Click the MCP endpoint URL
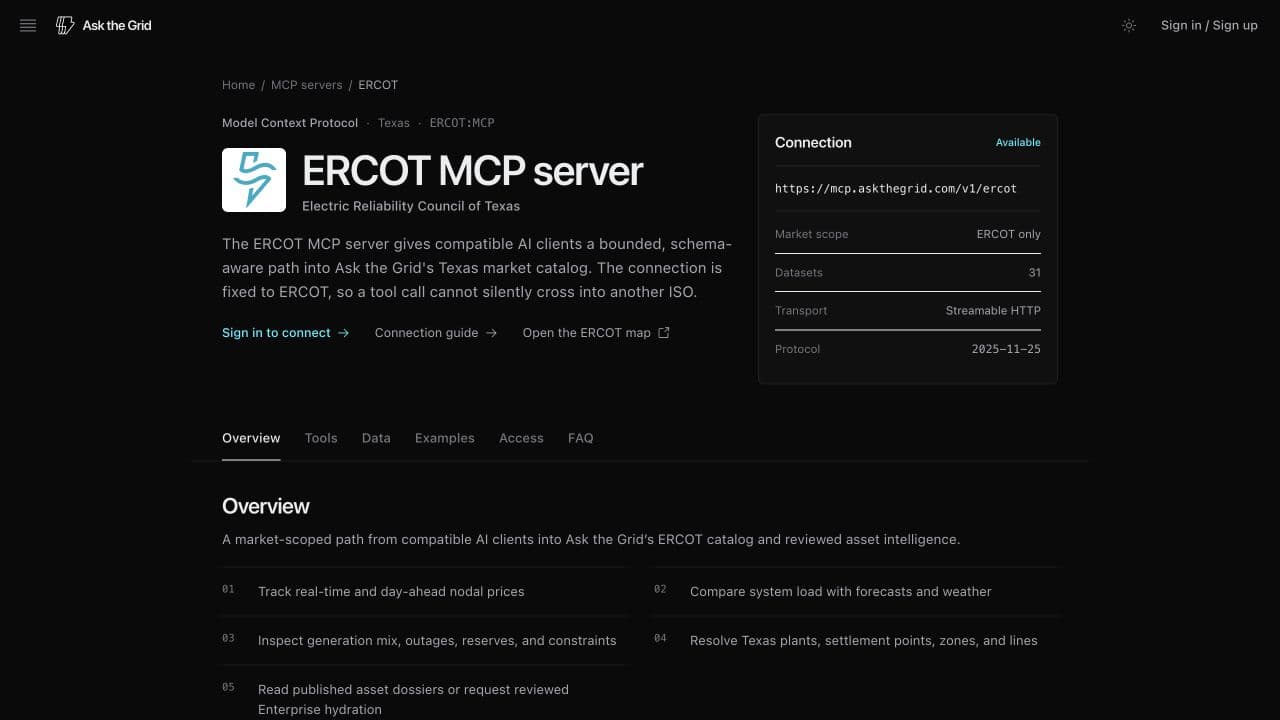Screen dimensions: 1280x720 896,188
